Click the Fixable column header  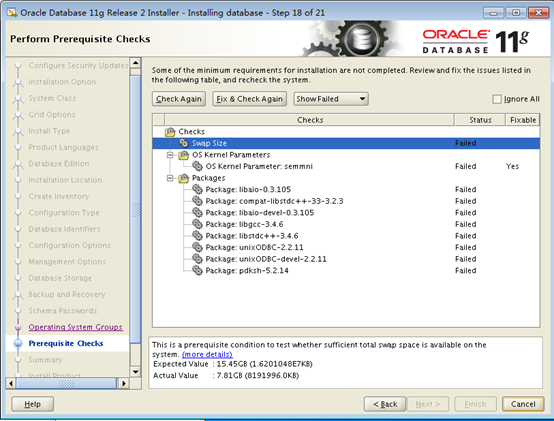tap(523, 120)
